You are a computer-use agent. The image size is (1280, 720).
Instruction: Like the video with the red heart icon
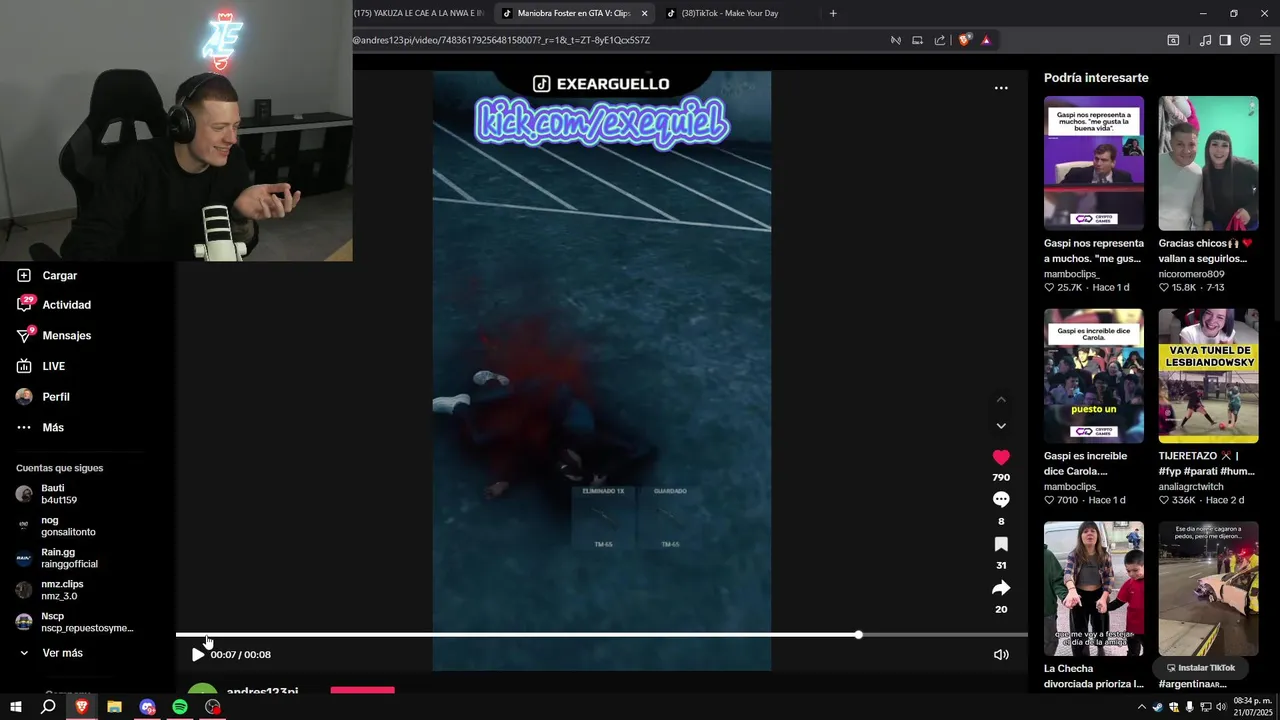[x=1001, y=457]
